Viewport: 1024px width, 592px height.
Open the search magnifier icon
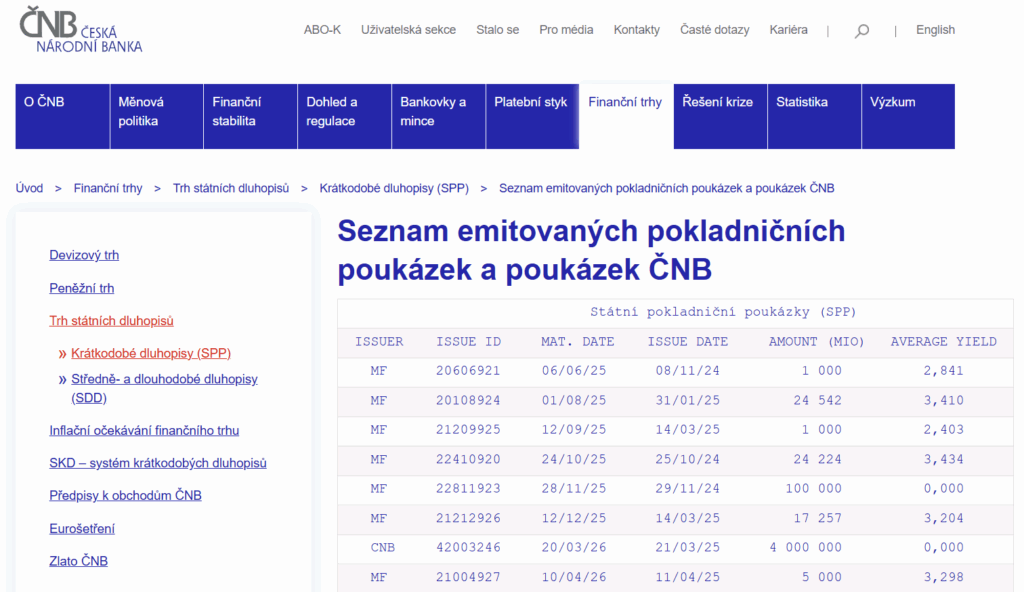click(862, 31)
